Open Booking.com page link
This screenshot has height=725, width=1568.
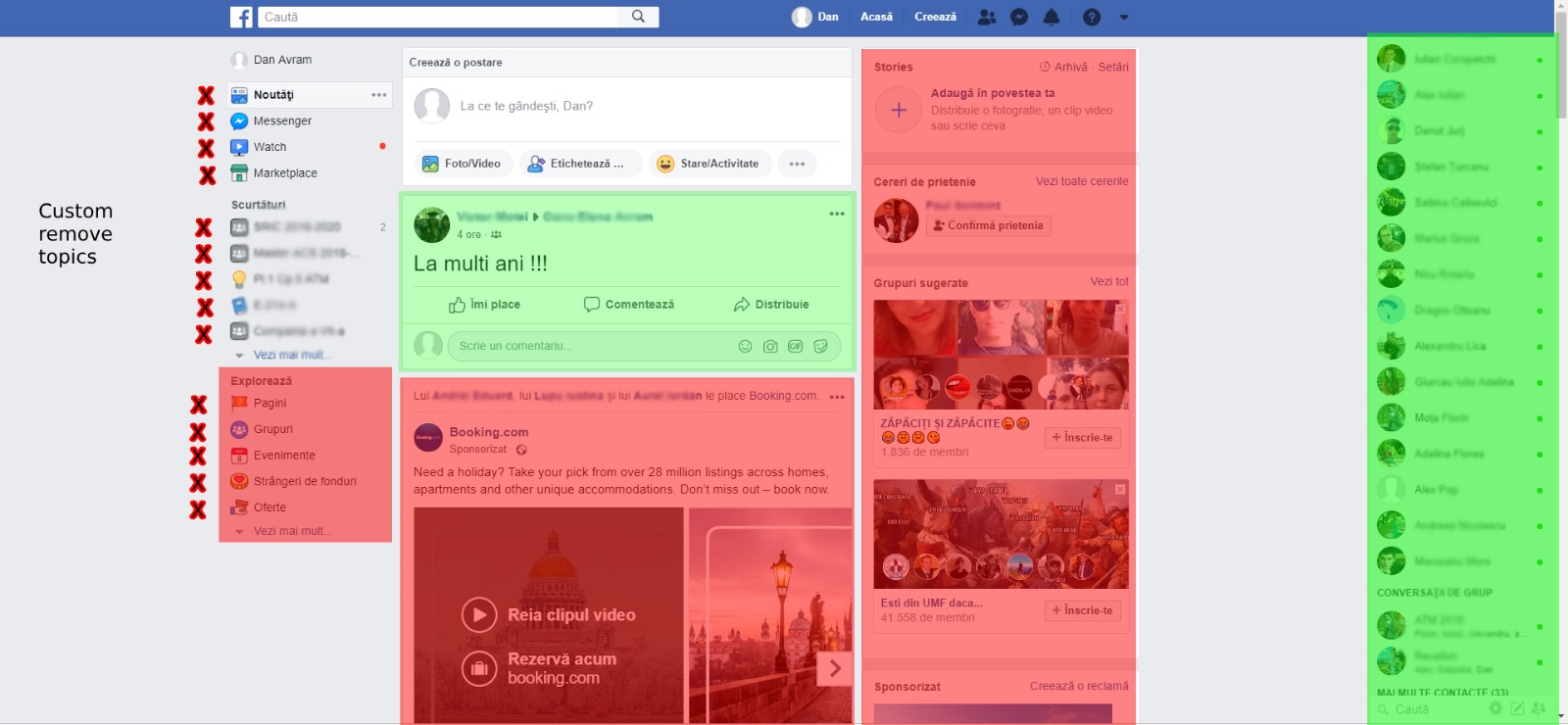click(489, 432)
